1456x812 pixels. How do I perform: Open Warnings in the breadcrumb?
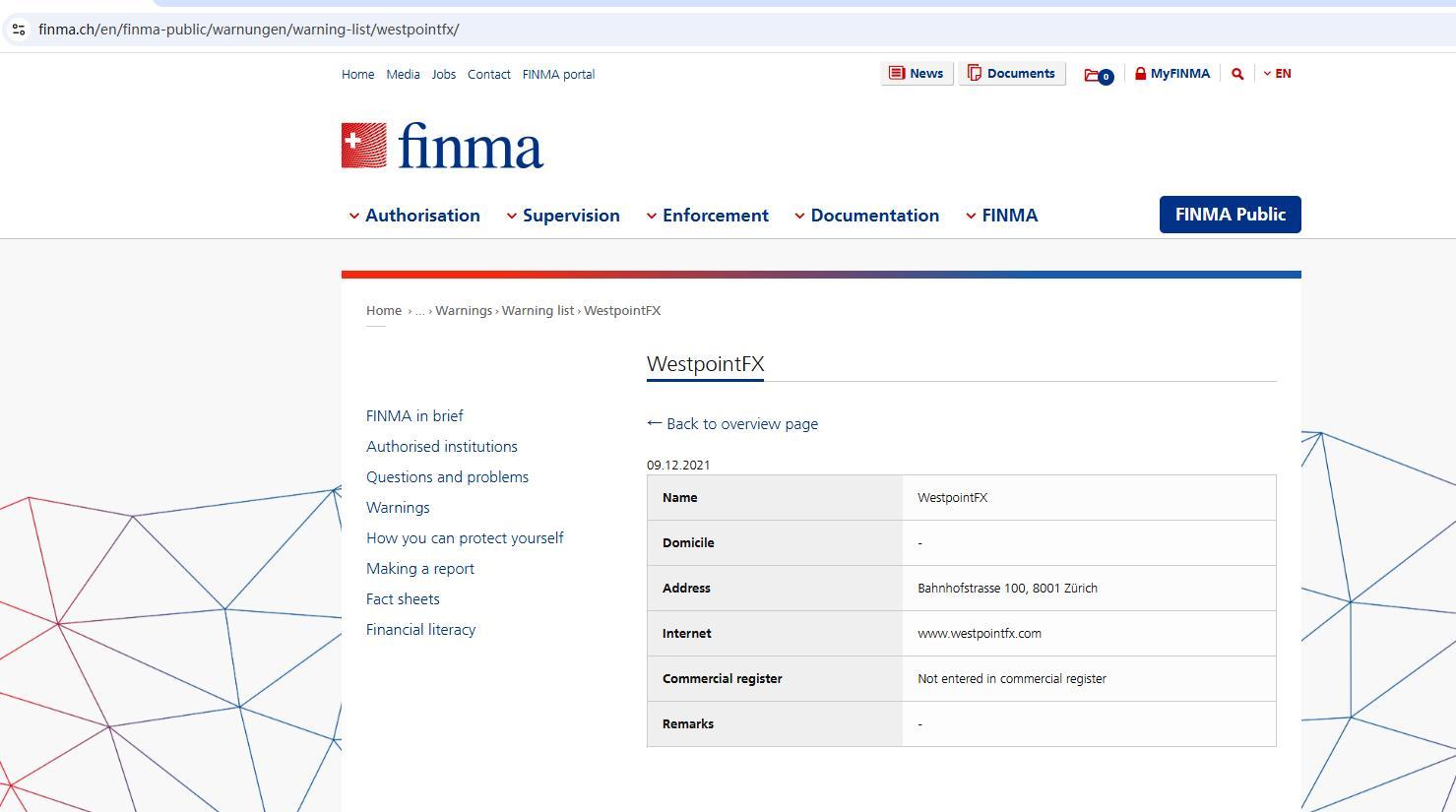464,311
